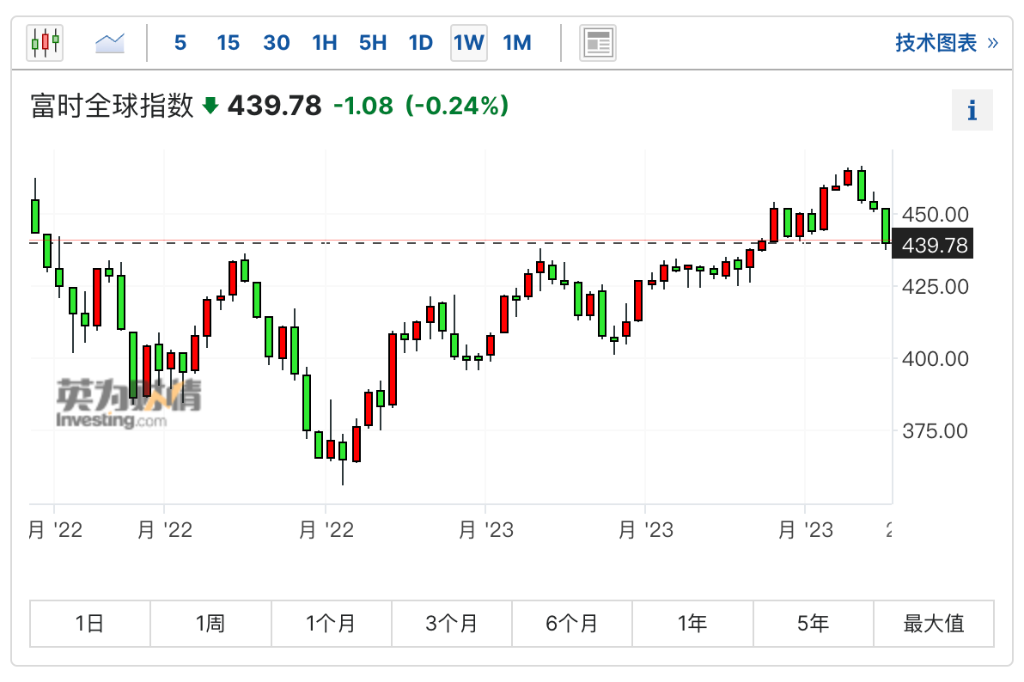Set range to 最大值

tap(934, 623)
